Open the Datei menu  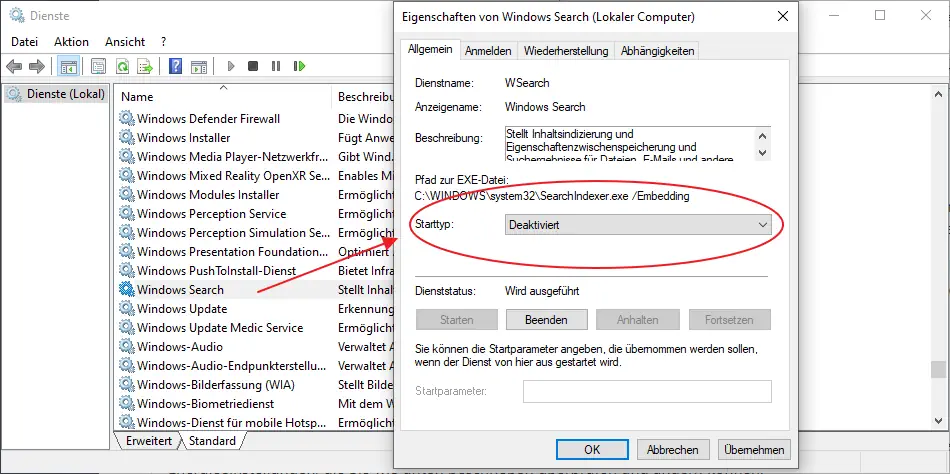tap(24, 42)
